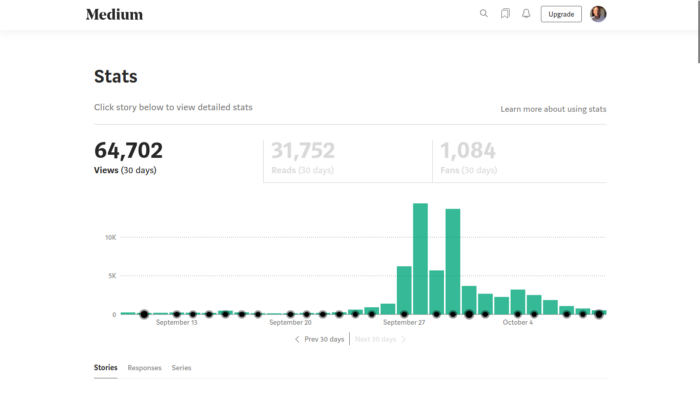Image resolution: width=700 pixels, height=393 pixels.
Task: Switch to the Stories tab
Action: tap(105, 368)
